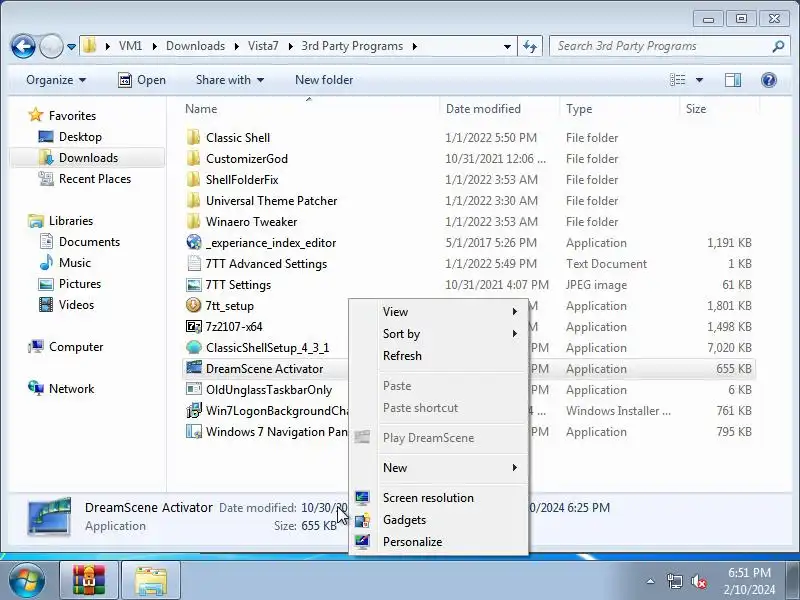This screenshot has height=600, width=800.
Task: Choose Refresh from the context menu
Action: click(439, 356)
